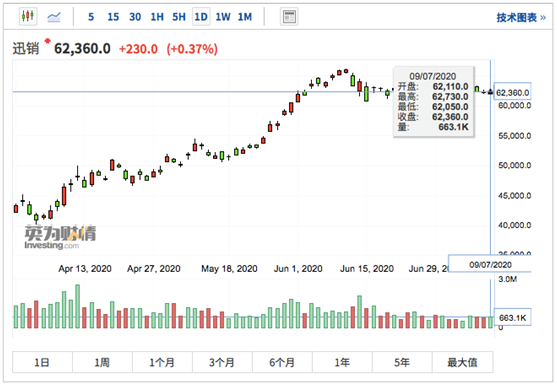This screenshot has height=386, width=557.
Task: Click the +230.0 price change value
Action: coord(138,49)
